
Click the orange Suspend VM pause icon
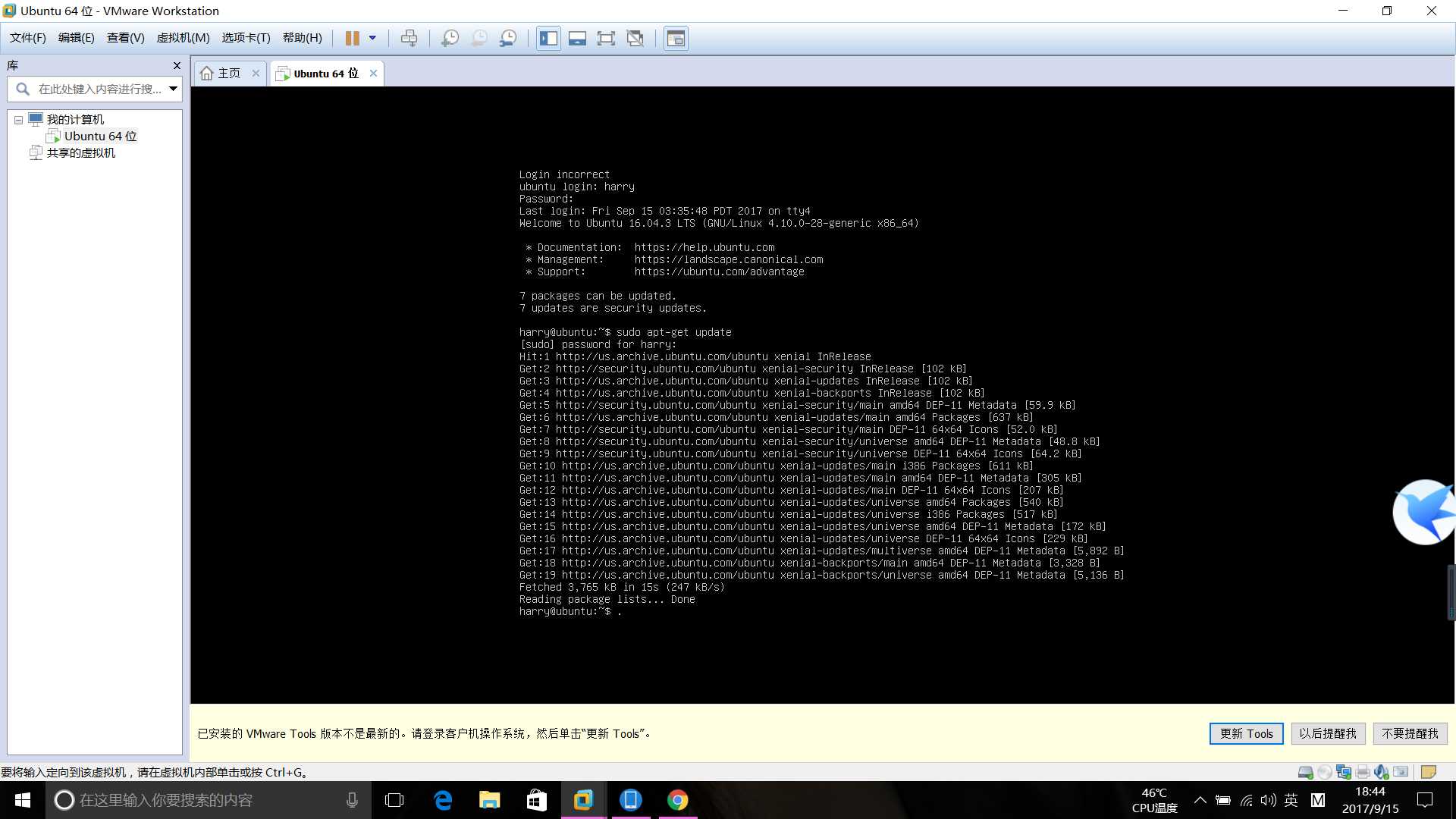point(352,38)
